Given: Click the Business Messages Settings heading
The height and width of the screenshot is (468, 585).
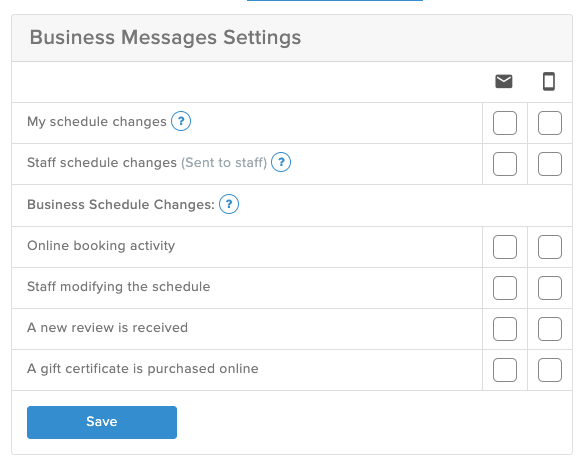Looking at the screenshot, I should tap(165, 38).
